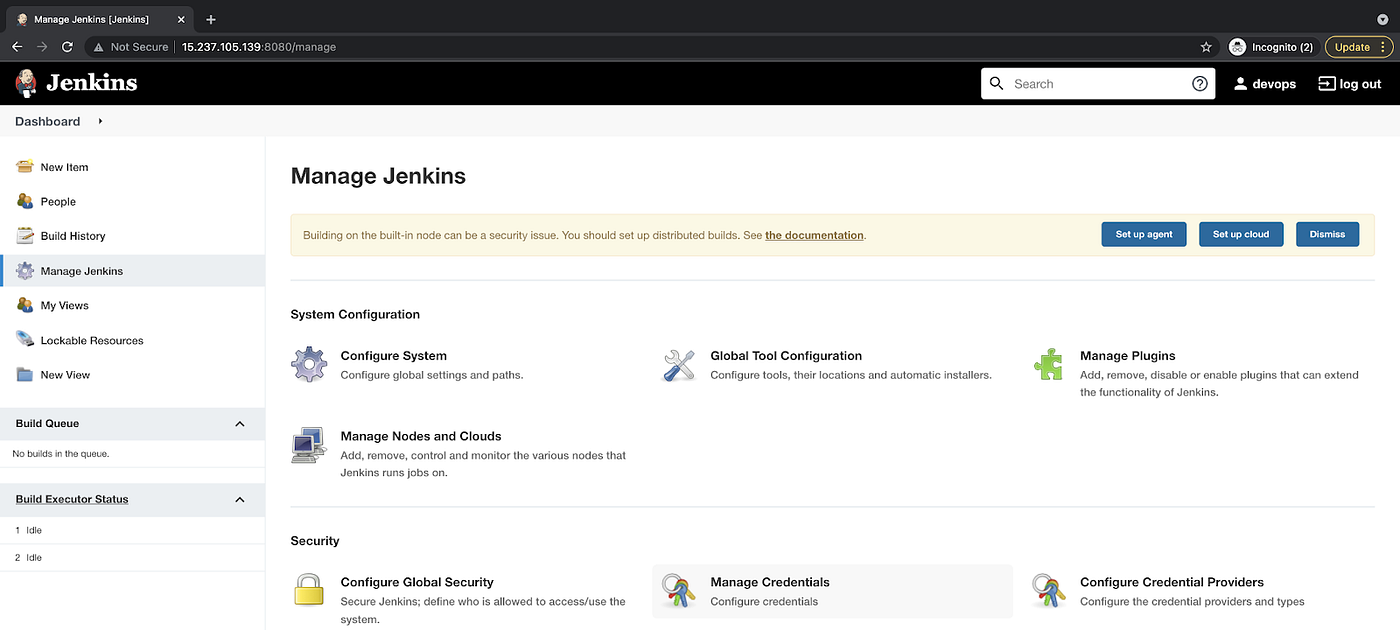
Task: Click the Set up agent button
Action: pyautogui.click(x=1144, y=234)
